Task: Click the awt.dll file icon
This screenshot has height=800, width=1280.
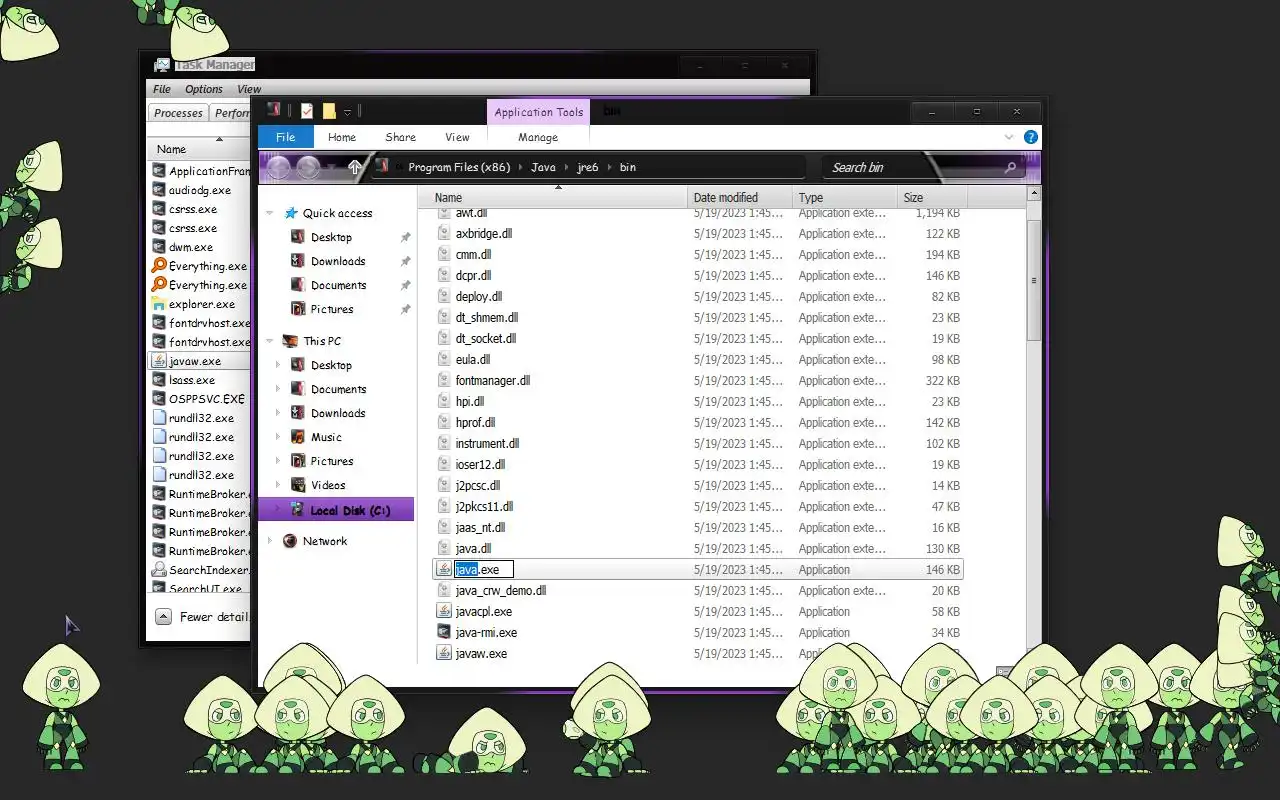Action: pyautogui.click(x=445, y=213)
